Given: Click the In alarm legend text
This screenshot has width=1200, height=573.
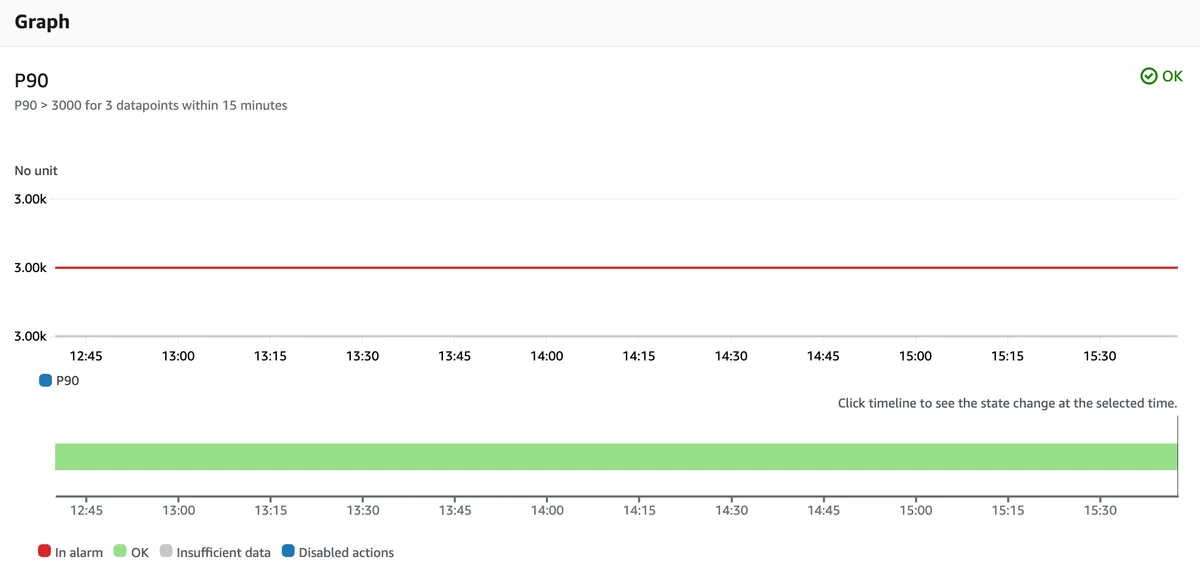Looking at the screenshot, I should tap(79, 552).
